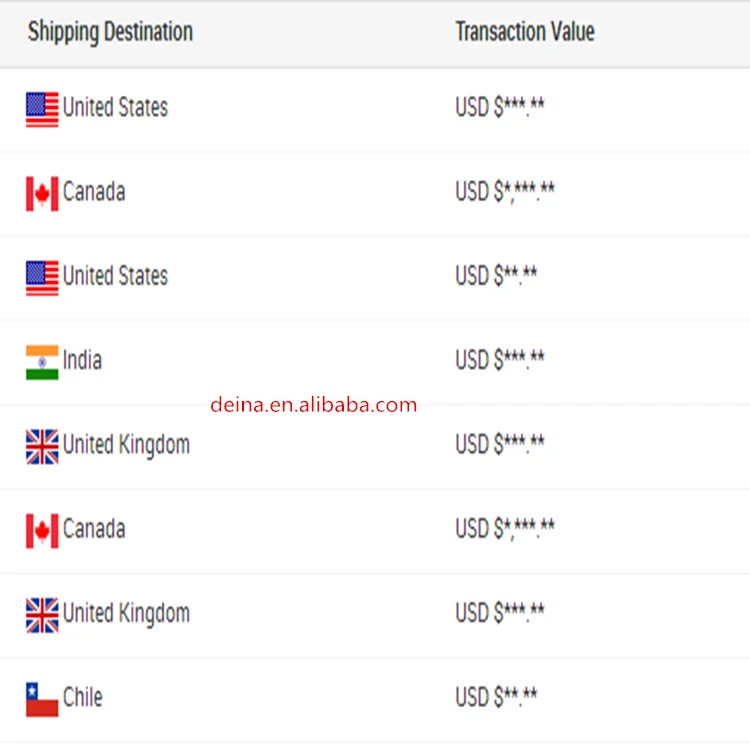The width and height of the screenshot is (750, 750).
Task: Open the deina.en.alibaba.com link
Action: (314, 405)
